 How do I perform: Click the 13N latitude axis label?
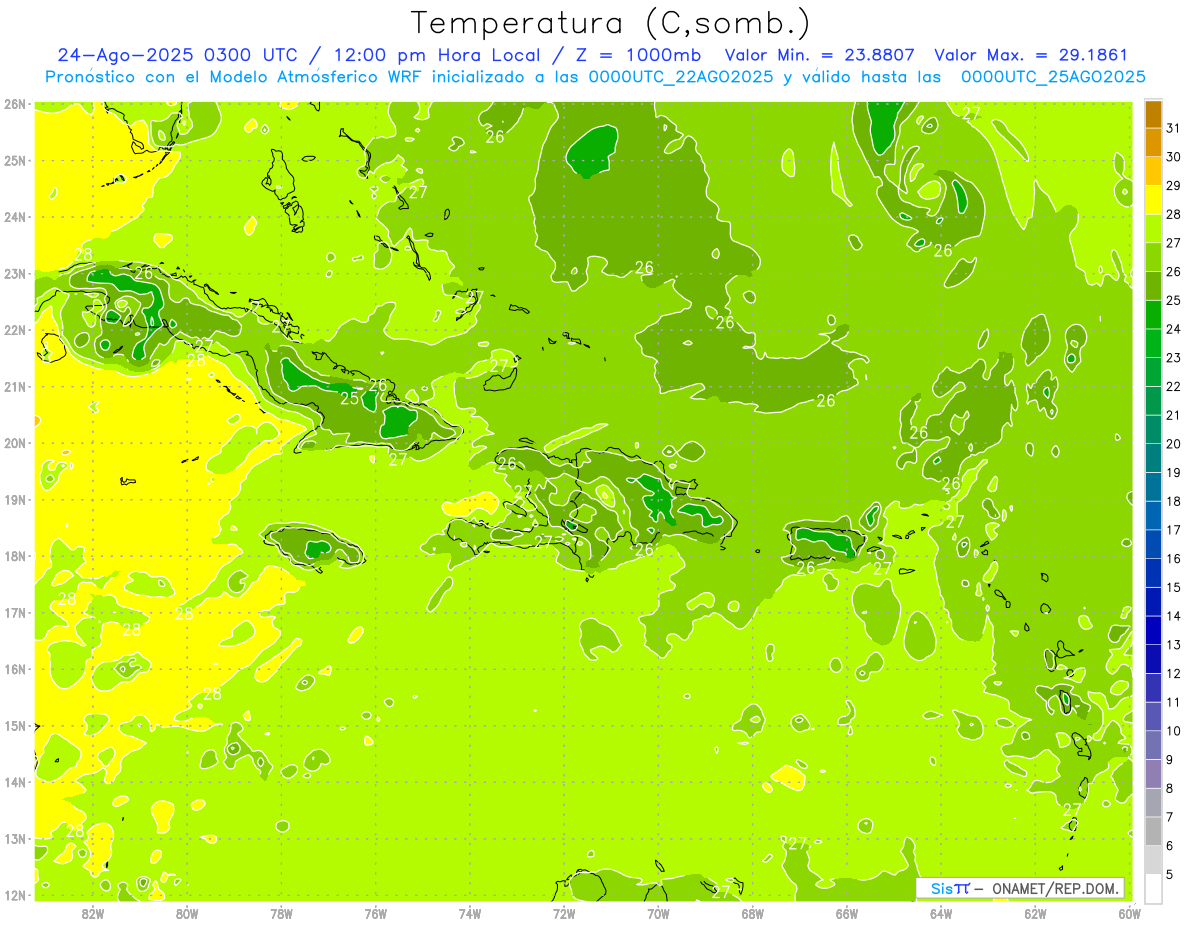click(14, 838)
